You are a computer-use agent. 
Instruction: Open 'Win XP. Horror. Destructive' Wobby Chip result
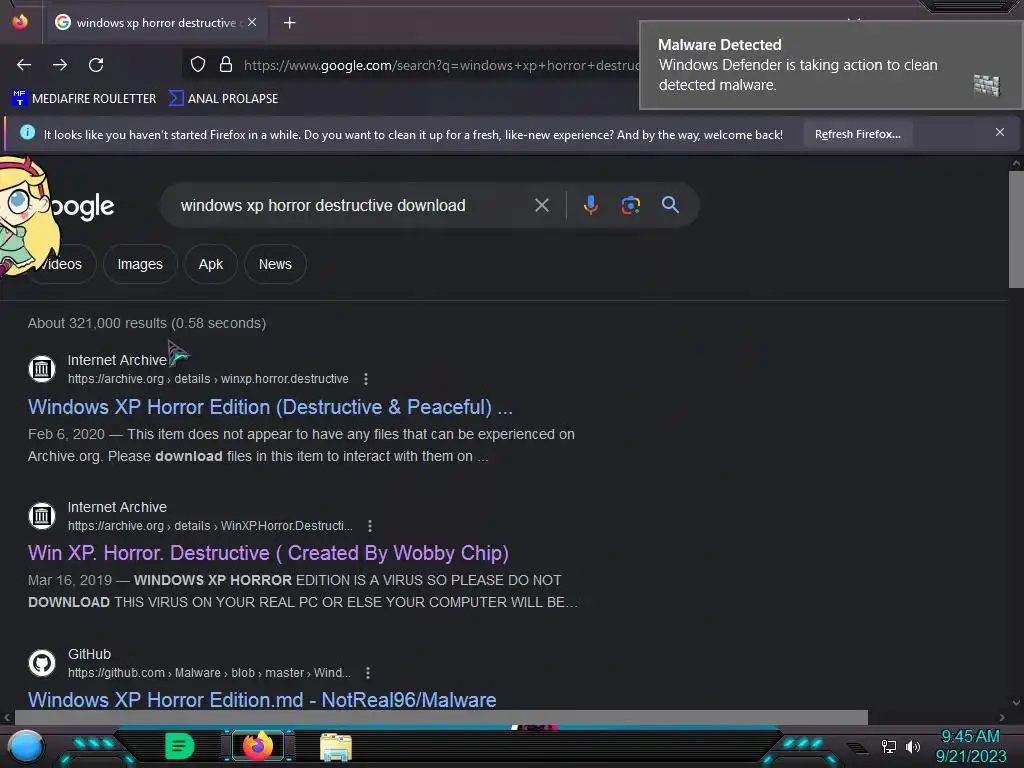coord(268,553)
